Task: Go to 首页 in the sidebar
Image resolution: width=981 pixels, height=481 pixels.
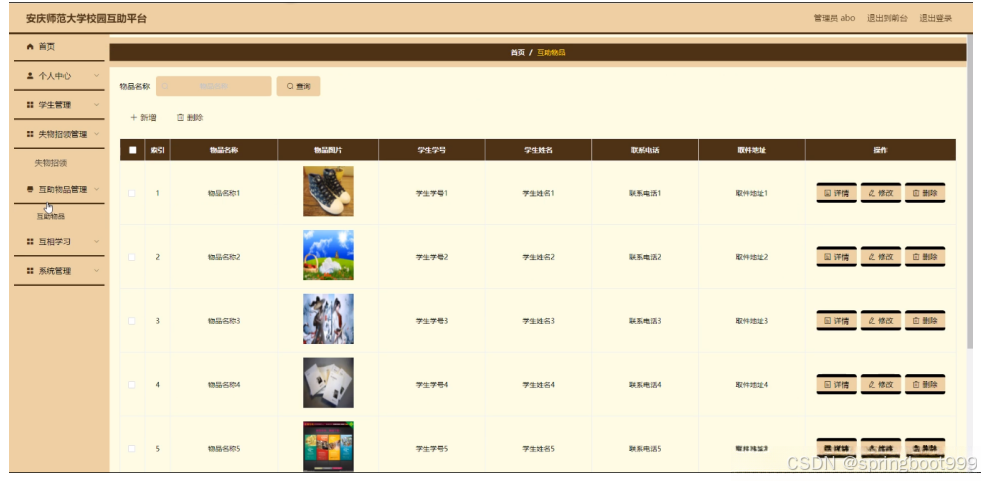Action: coord(46,47)
